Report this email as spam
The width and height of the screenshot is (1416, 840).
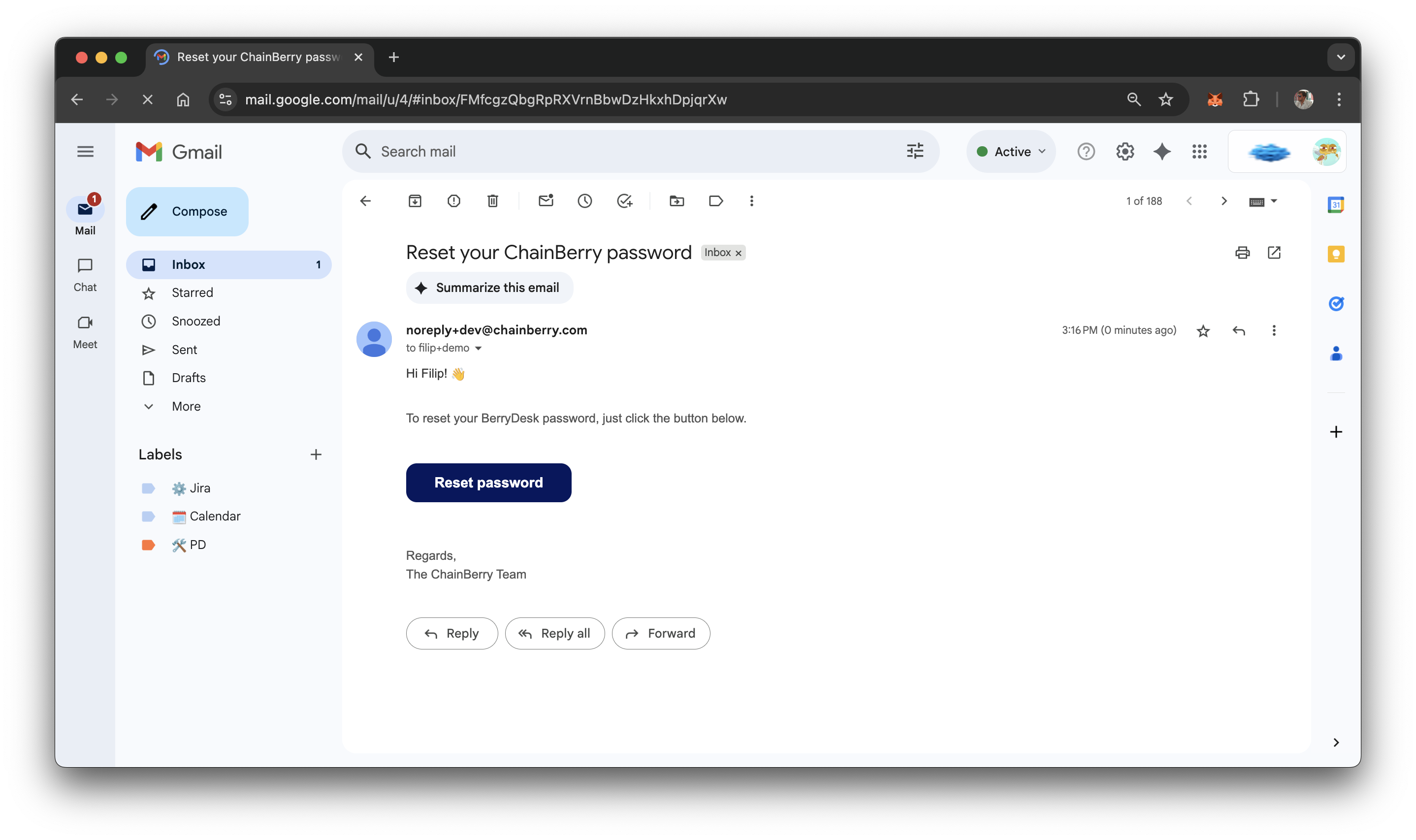(x=453, y=201)
